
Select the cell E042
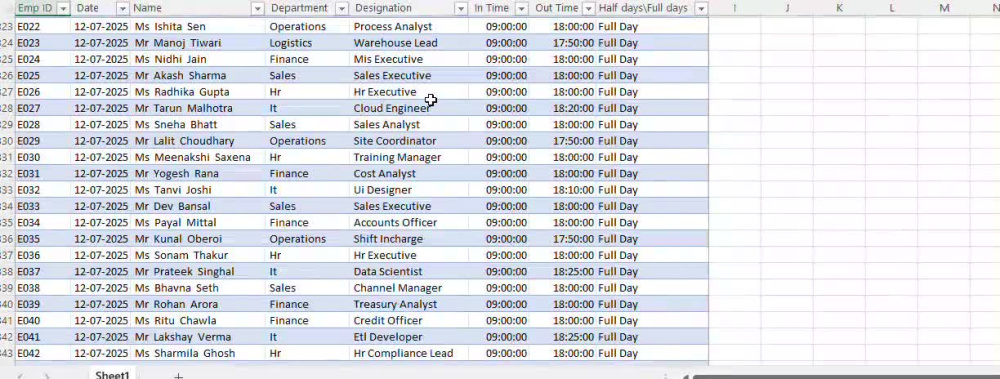(x=43, y=353)
